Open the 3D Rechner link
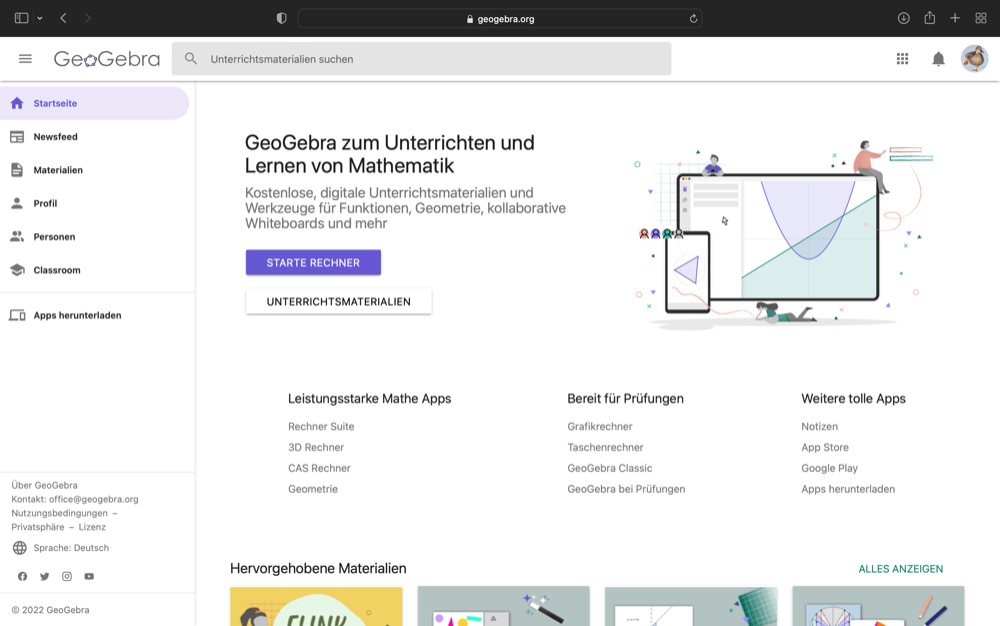 [x=316, y=448]
